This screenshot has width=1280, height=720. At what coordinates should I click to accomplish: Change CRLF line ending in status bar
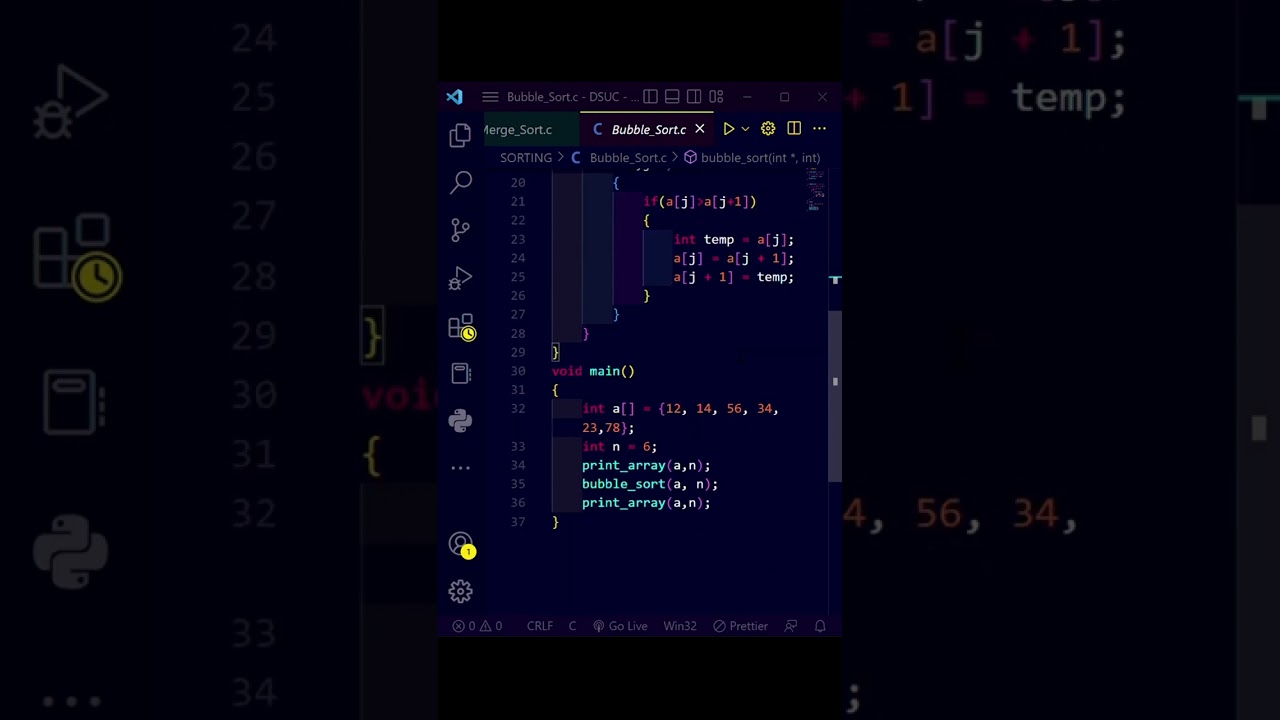point(540,626)
